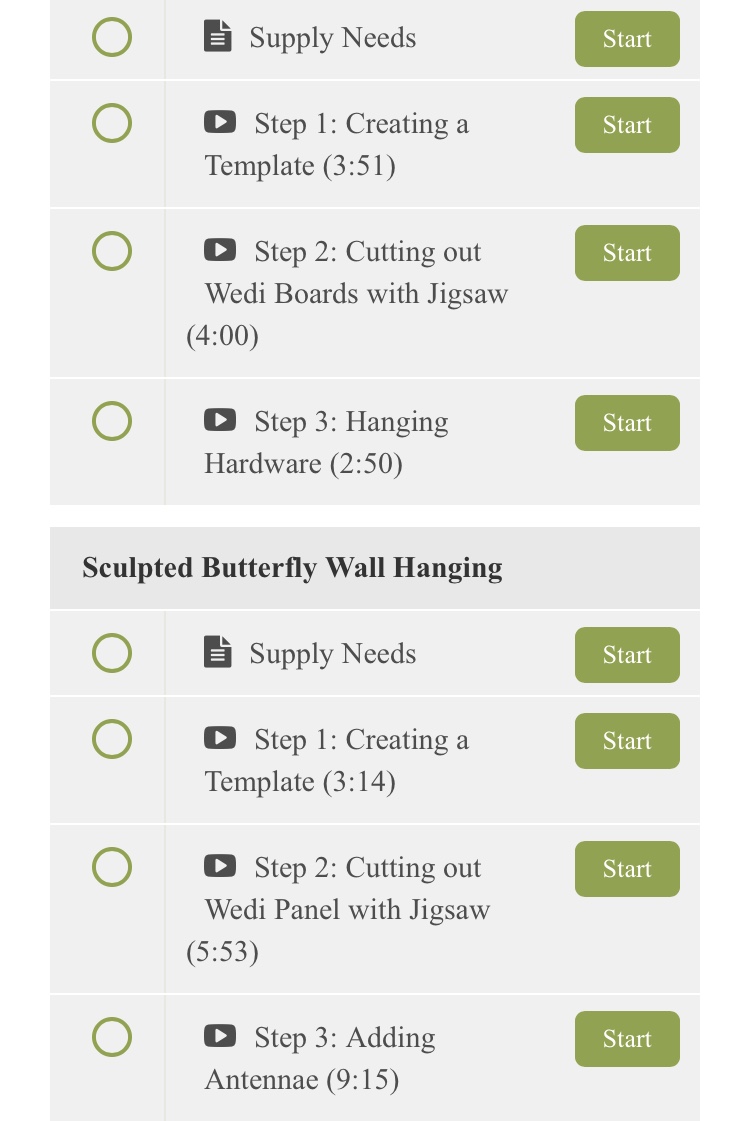Click the Sculpted Butterfly Wall Hanging section header
Viewport: 750px width, 1121px height.
click(375, 568)
